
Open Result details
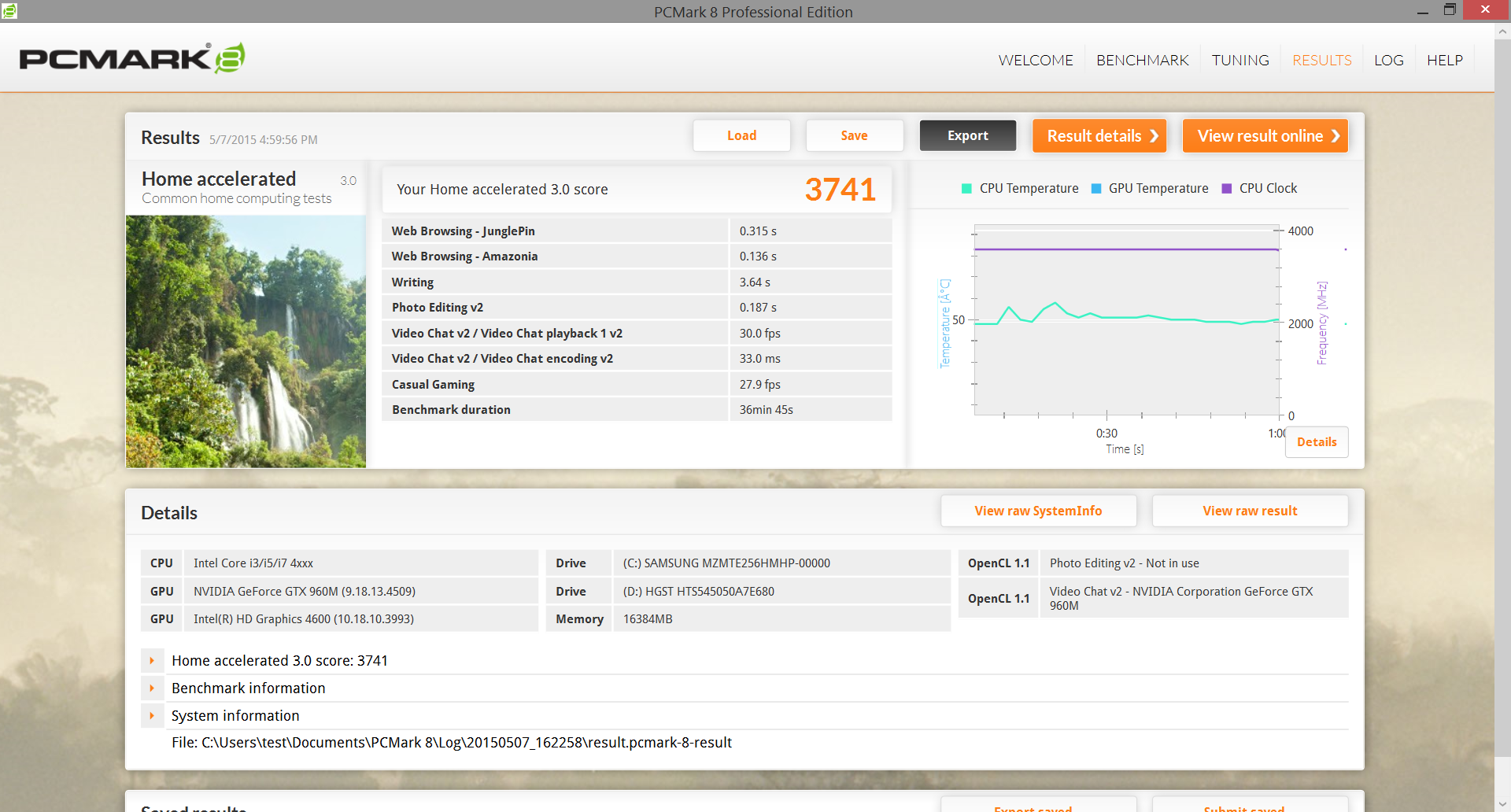pos(1099,135)
